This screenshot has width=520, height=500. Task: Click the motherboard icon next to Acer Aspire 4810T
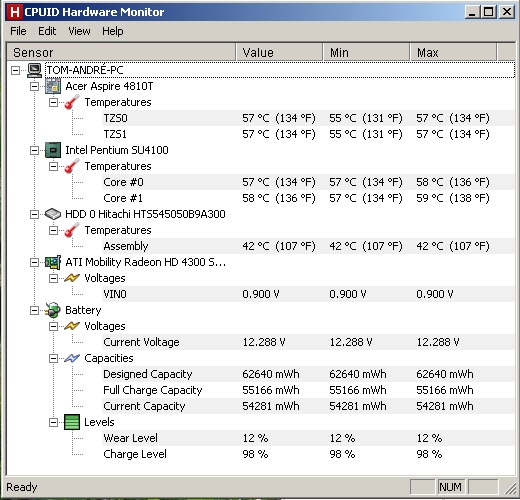tap(53, 86)
